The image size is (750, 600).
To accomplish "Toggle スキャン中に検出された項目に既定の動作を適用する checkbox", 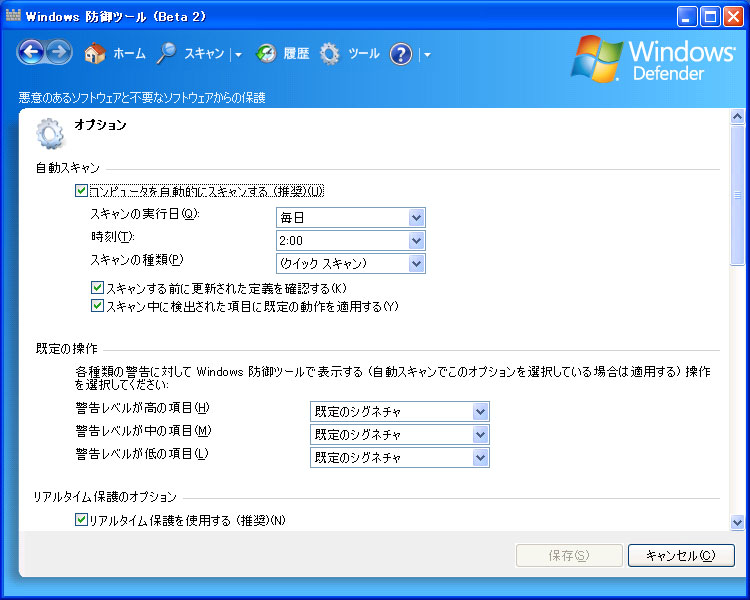I will click(97, 305).
